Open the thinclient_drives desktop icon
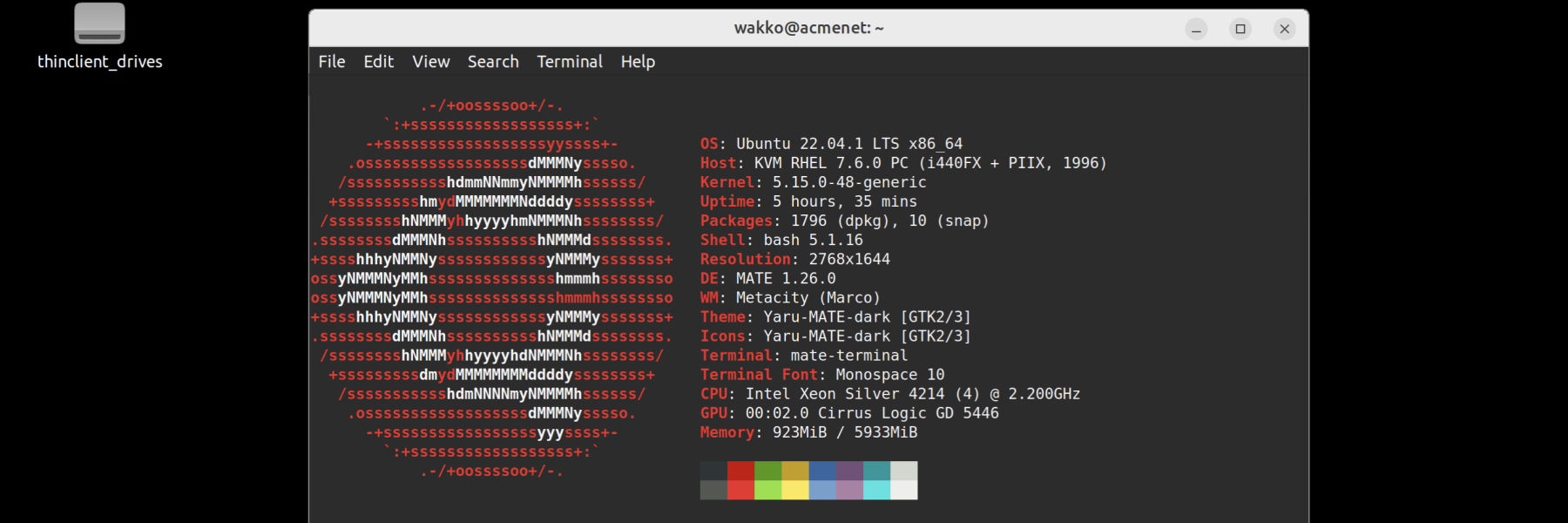This screenshot has width=1568, height=523. pos(99,25)
